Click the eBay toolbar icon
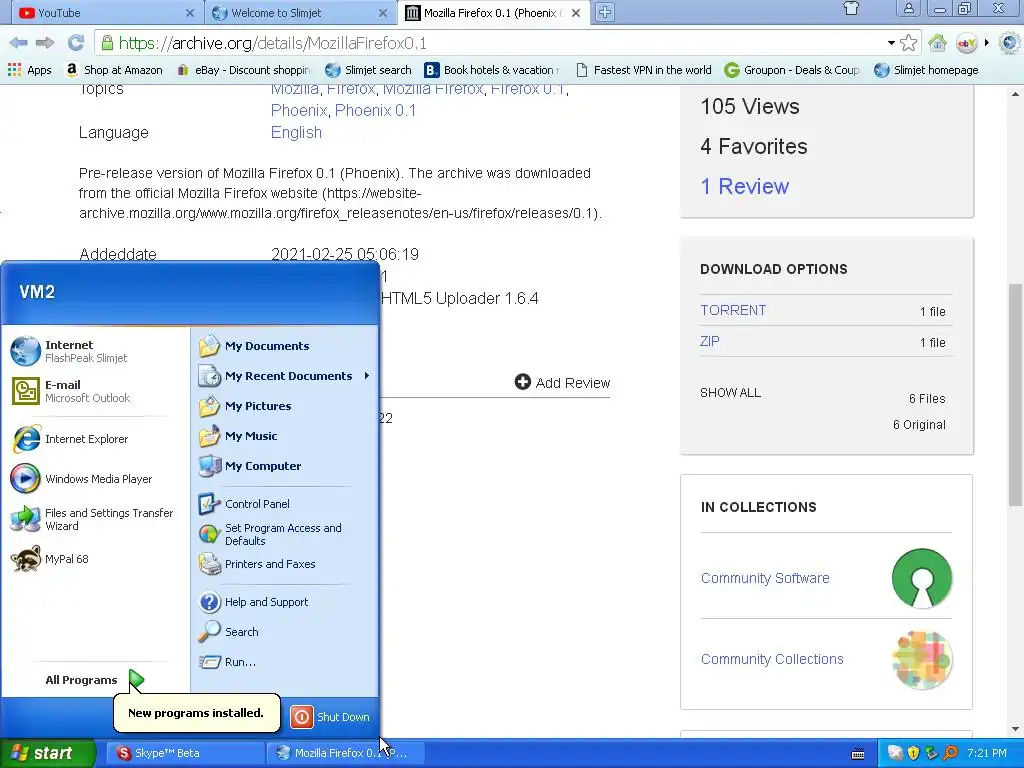The height and width of the screenshot is (768, 1024). (x=966, y=43)
